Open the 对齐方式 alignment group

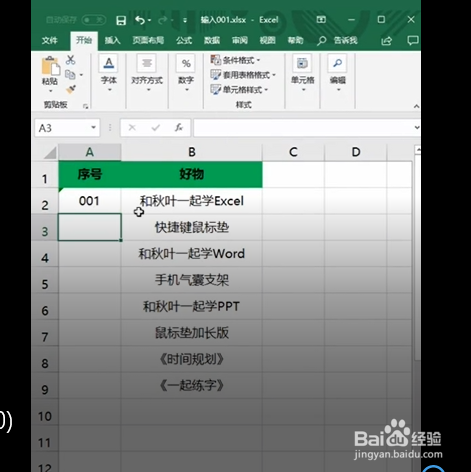pos(147,73)
